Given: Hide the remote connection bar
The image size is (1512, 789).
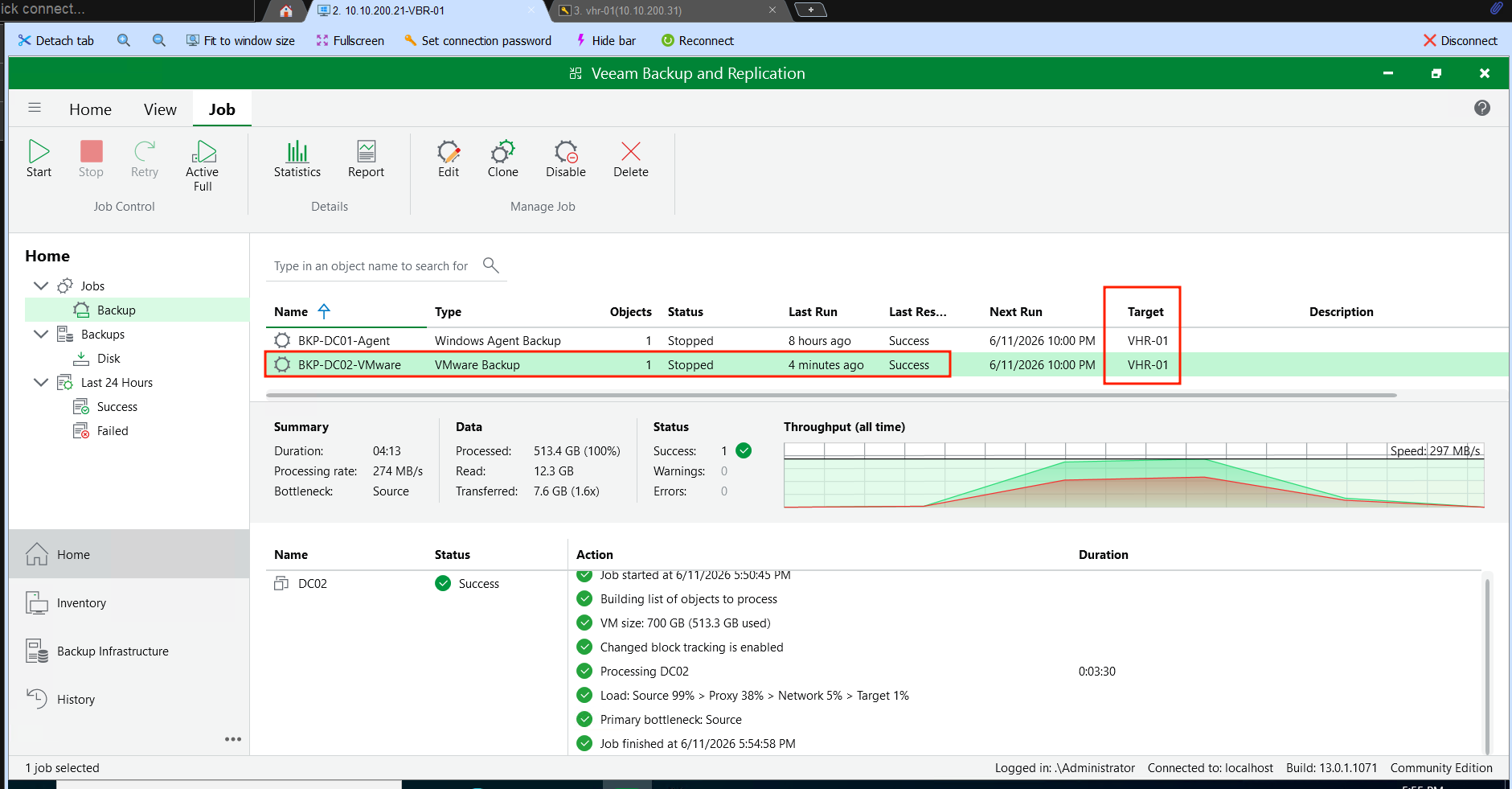Looking at the screenshot, I should (605, 40).
